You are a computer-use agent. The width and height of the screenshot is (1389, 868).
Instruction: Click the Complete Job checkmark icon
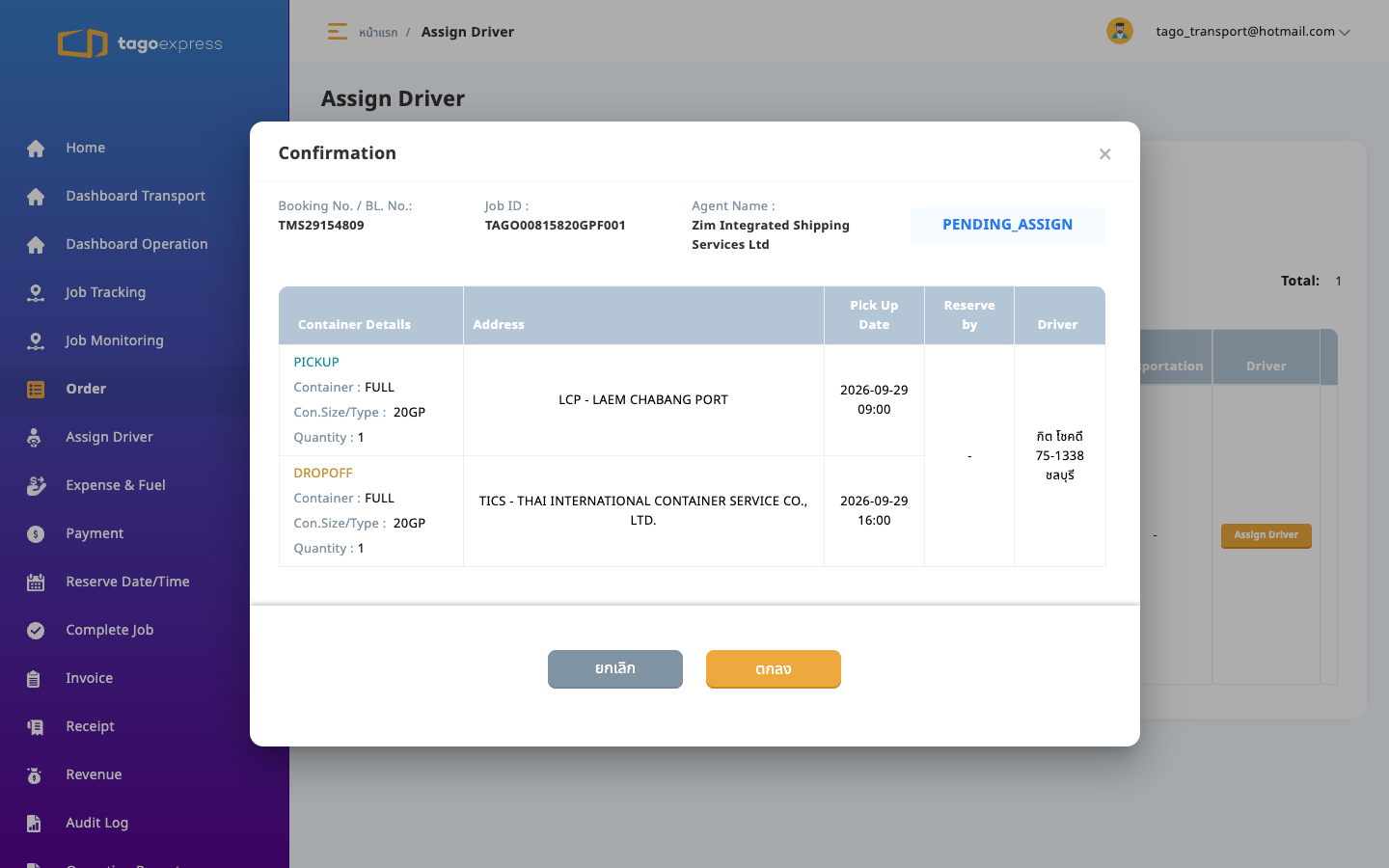pos(36,631)
